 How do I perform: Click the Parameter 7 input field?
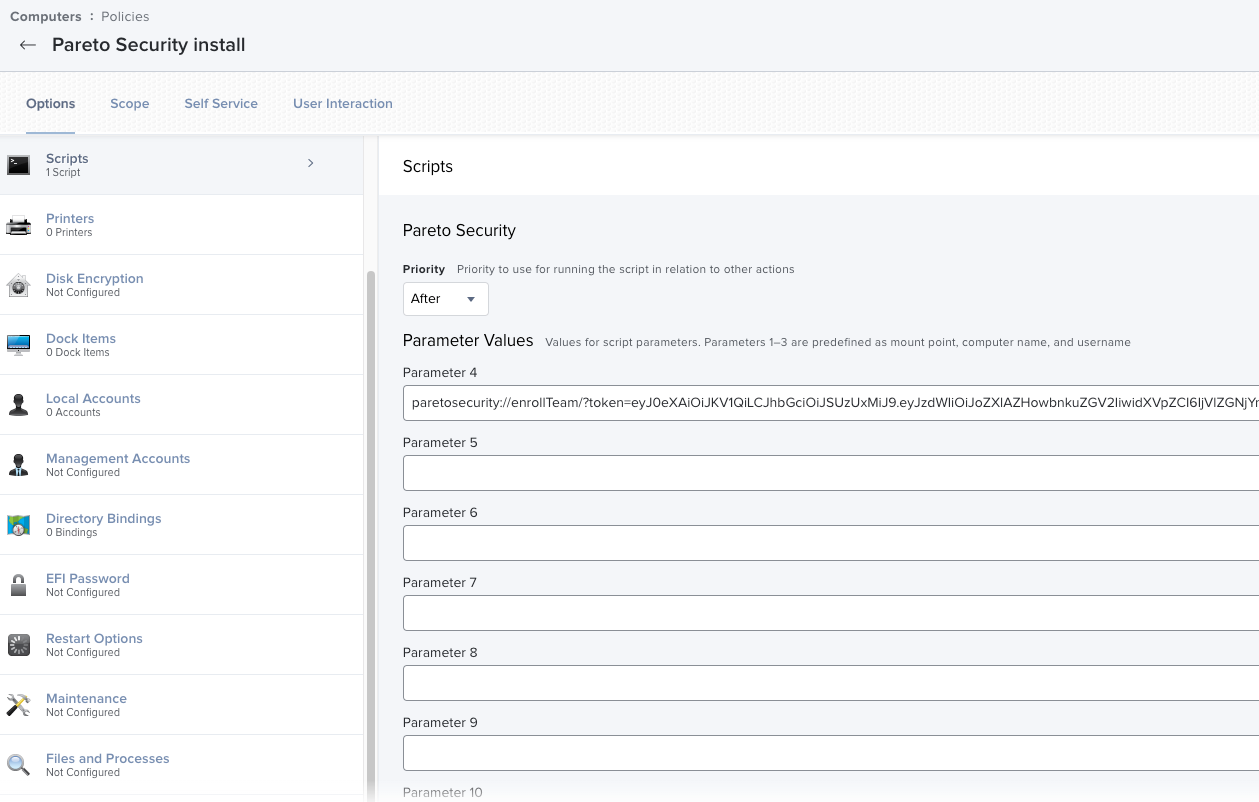click(x=831, y=613)
